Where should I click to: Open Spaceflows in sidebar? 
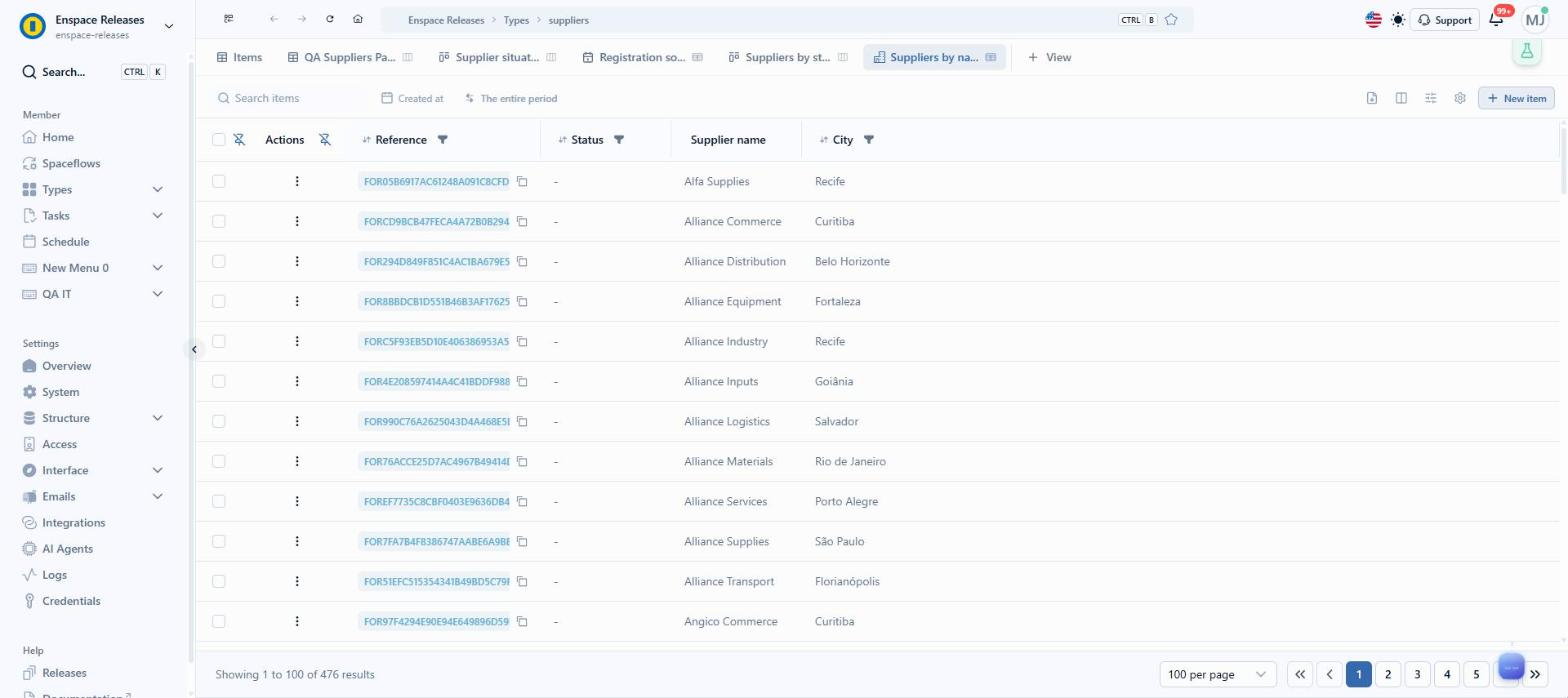coord(71,163)
